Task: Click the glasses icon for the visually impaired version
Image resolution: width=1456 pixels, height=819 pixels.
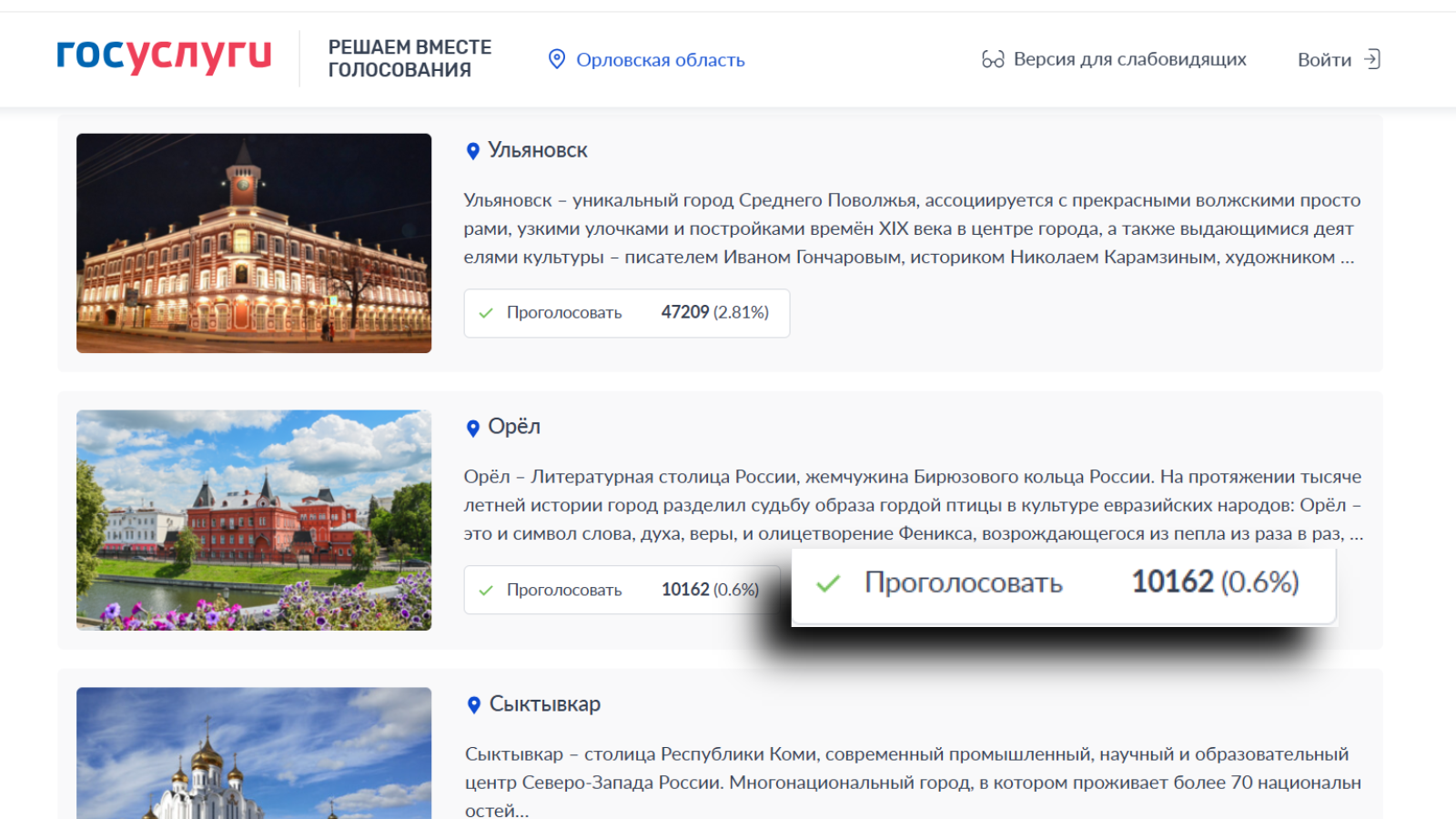Action: tap(993, 59)
